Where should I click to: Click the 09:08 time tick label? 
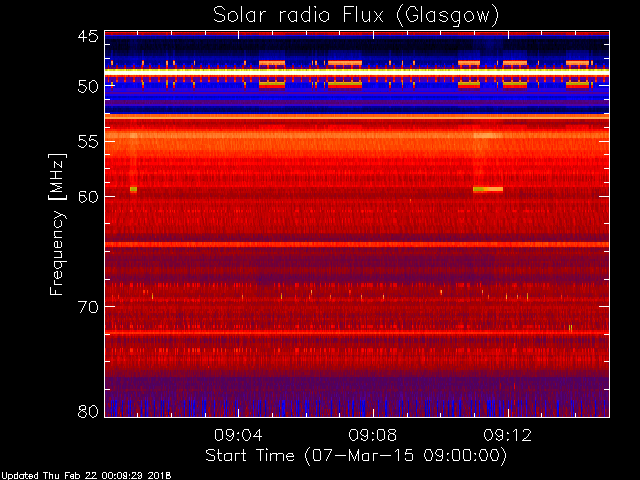coord(373,435)
